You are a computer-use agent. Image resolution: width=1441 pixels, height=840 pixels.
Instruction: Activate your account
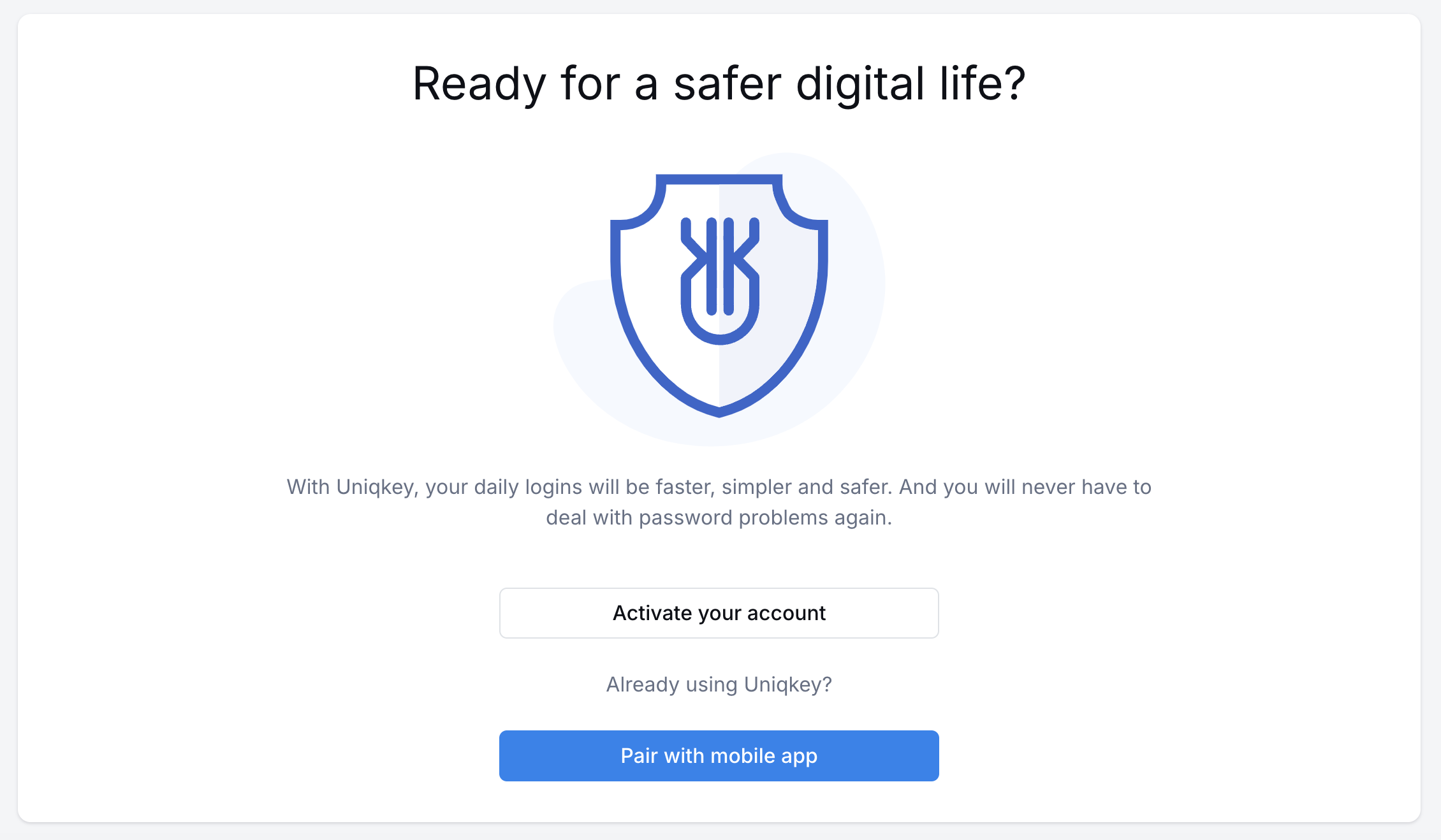(x=719, y=613)
